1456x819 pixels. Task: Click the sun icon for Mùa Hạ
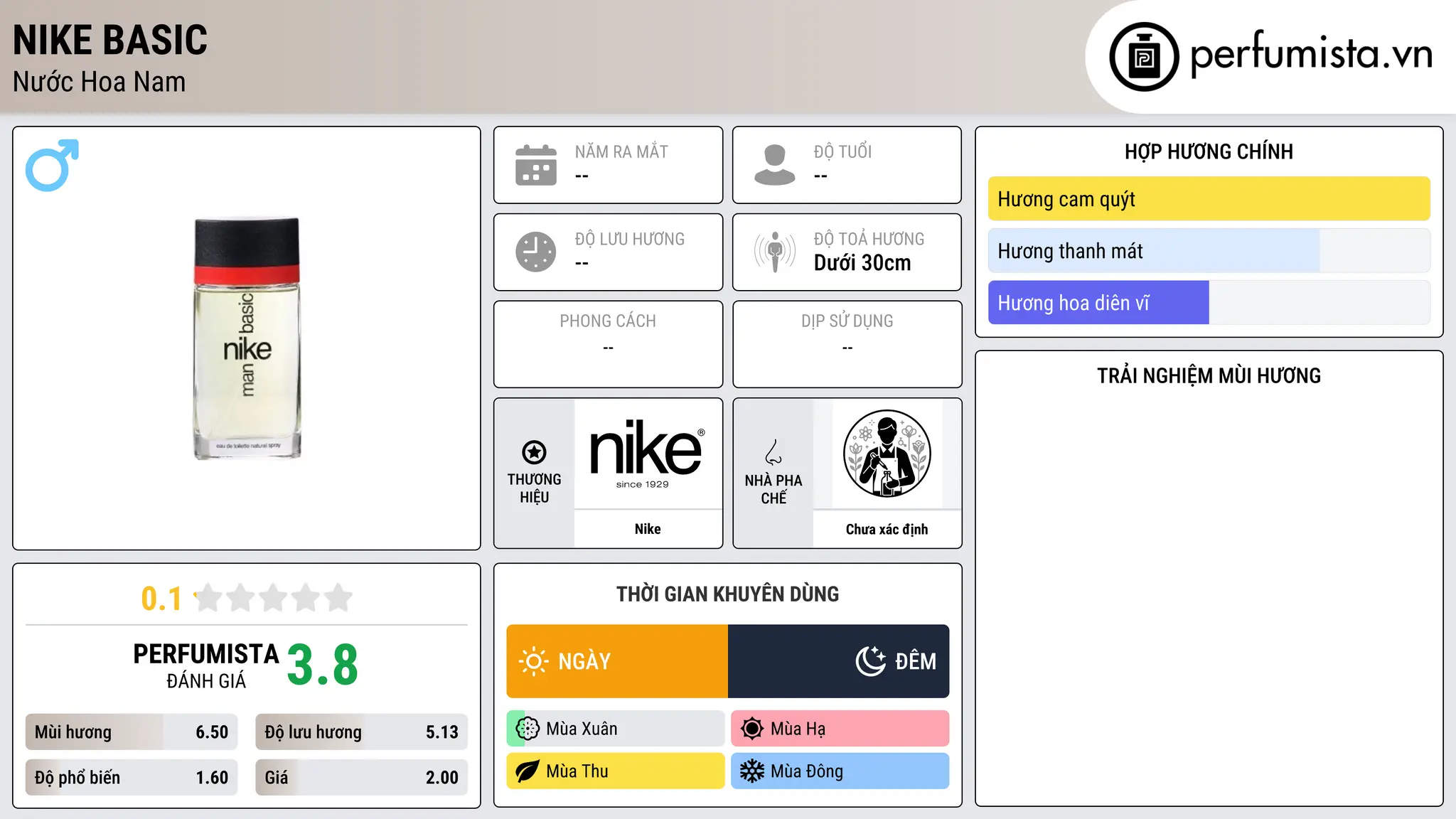click(x=752, y=729)
